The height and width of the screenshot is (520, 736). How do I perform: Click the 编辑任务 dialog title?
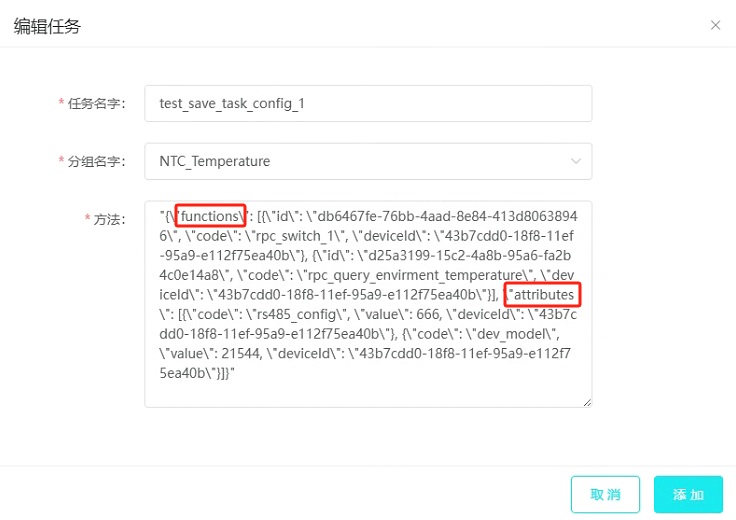47,26
